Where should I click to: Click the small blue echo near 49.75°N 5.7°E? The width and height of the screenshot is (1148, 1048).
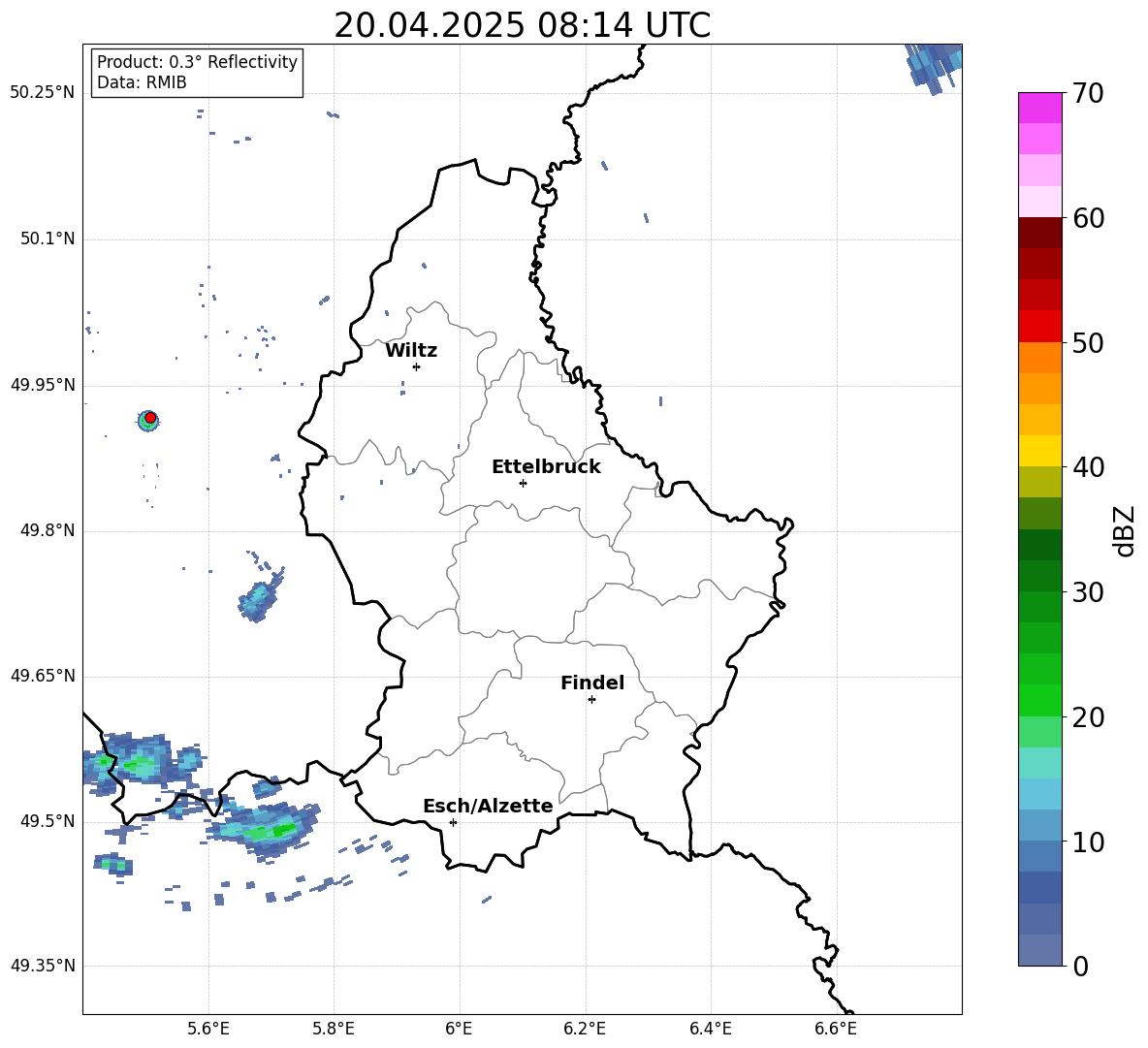pyautogui.click(x=258, y=600)
